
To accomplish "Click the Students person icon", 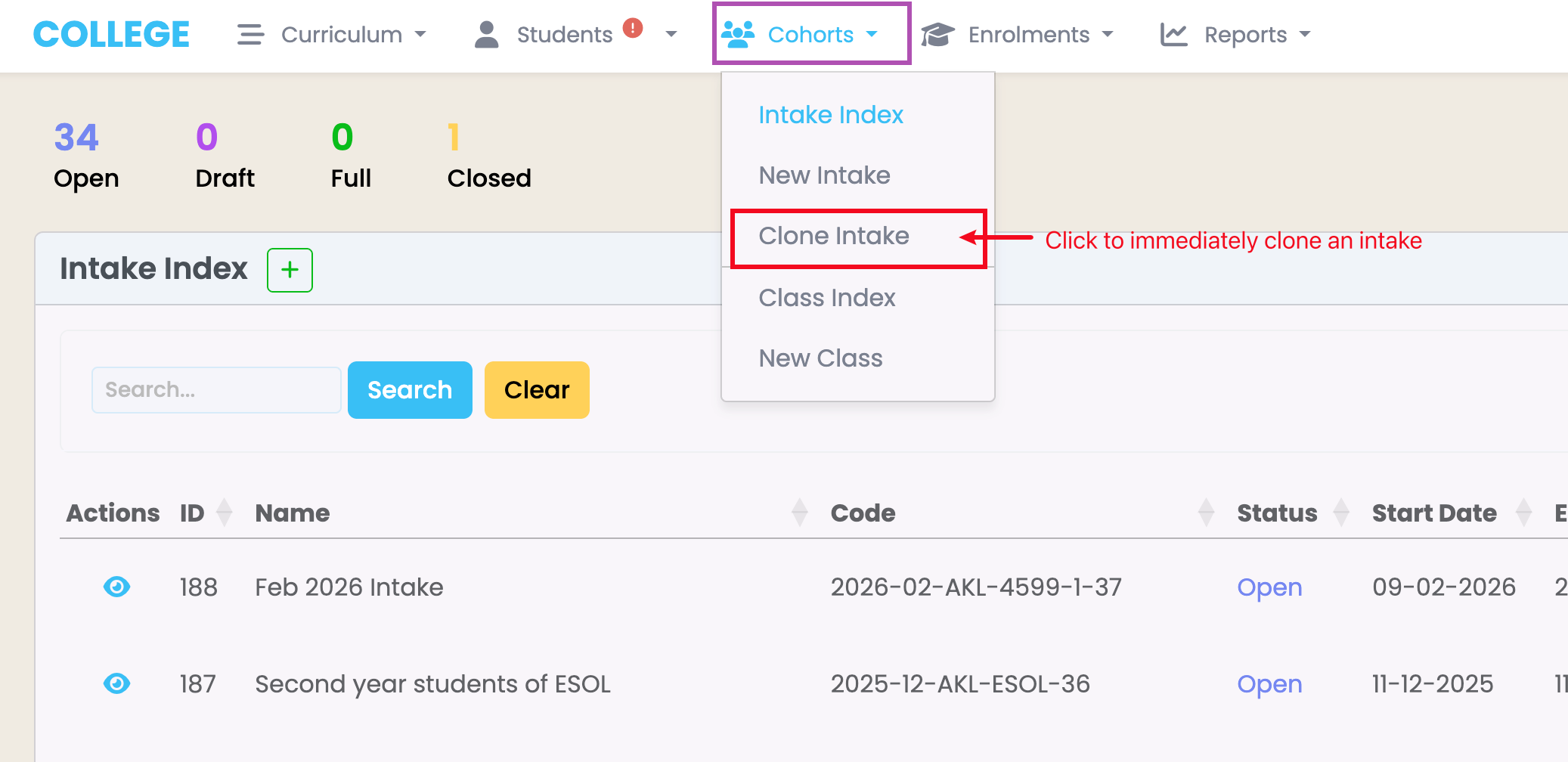I will pyautogui.click(x=487, y=35).
